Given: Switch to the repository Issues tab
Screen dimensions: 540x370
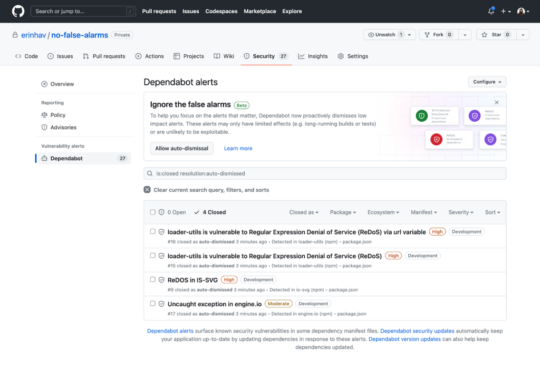Looking at the screenshot, I should pos(60,56).
